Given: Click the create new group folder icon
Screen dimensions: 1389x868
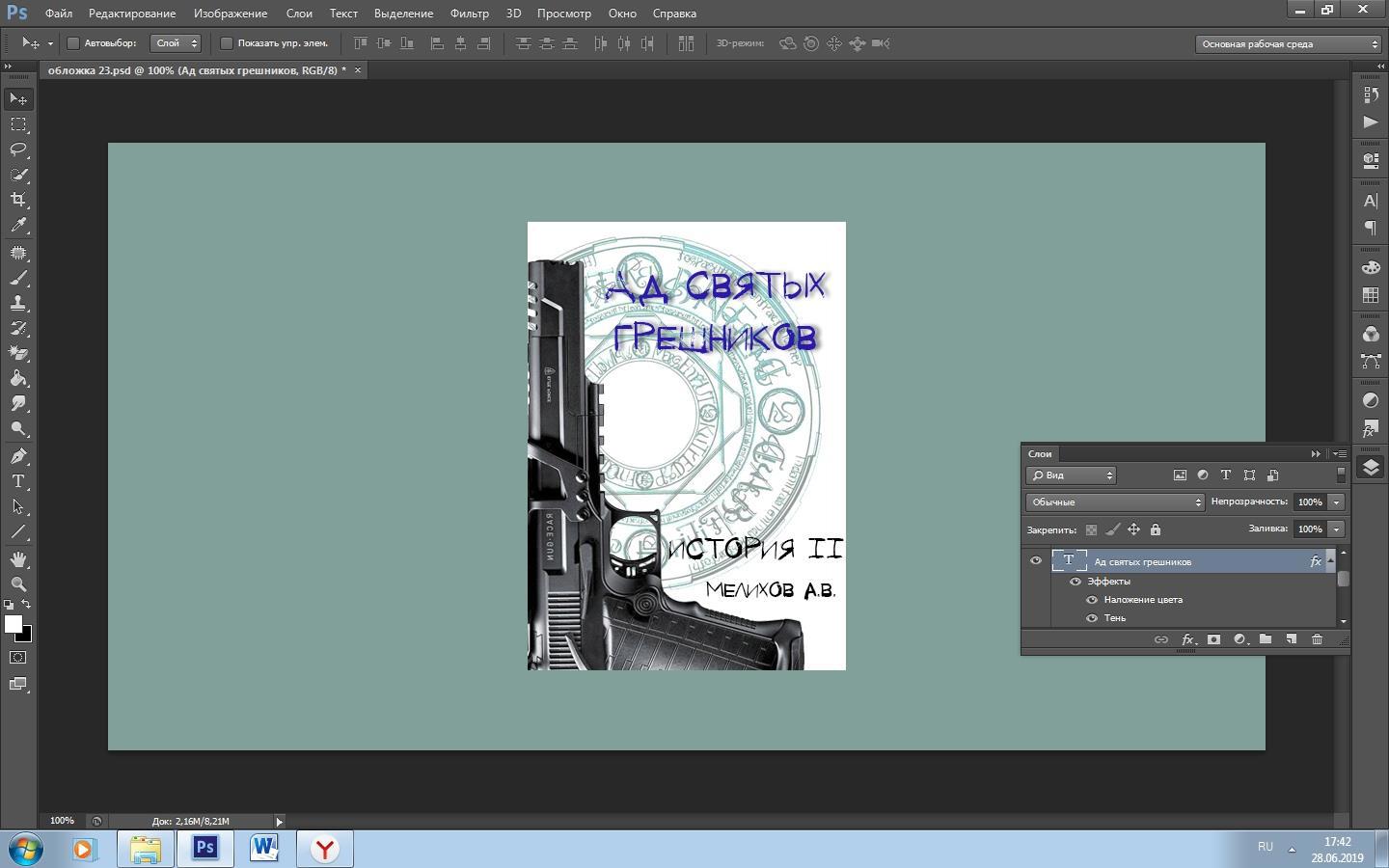Looking at the screenshot, I should click(1265, 639).
